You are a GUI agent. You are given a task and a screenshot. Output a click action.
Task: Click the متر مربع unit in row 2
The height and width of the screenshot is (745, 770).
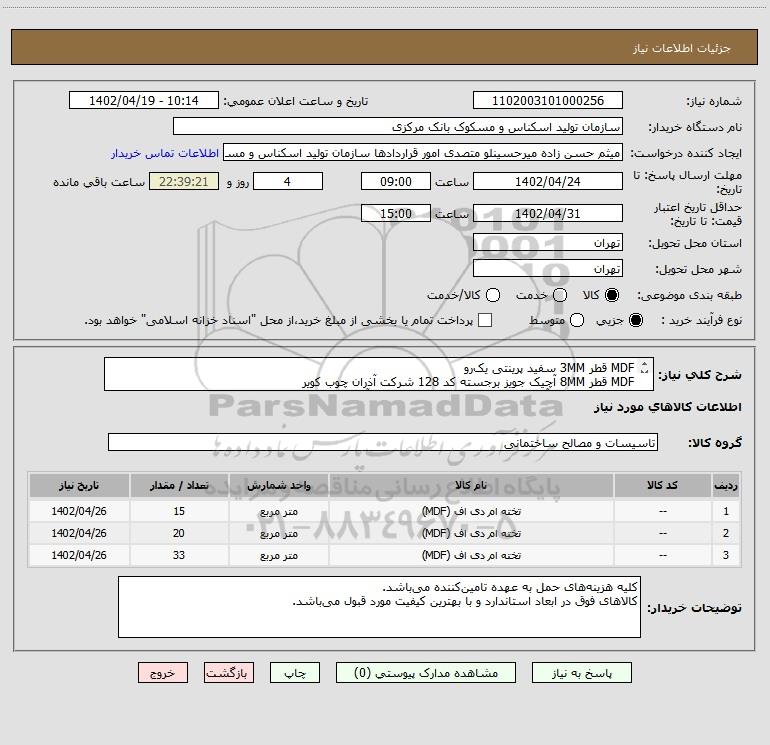click(x=278, y=533)
